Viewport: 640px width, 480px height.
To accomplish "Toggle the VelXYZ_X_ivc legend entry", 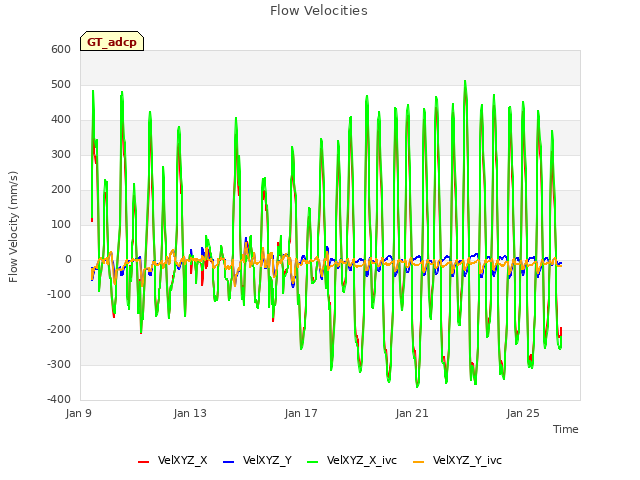I will coord(352,460).
